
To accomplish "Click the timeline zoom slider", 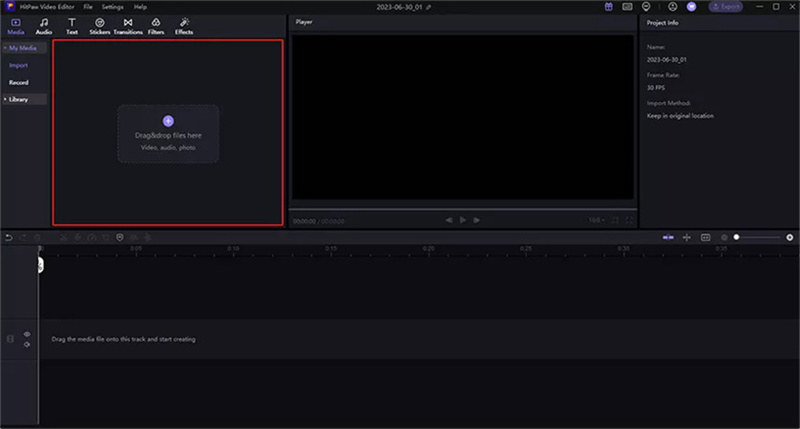I will point(758,237).
